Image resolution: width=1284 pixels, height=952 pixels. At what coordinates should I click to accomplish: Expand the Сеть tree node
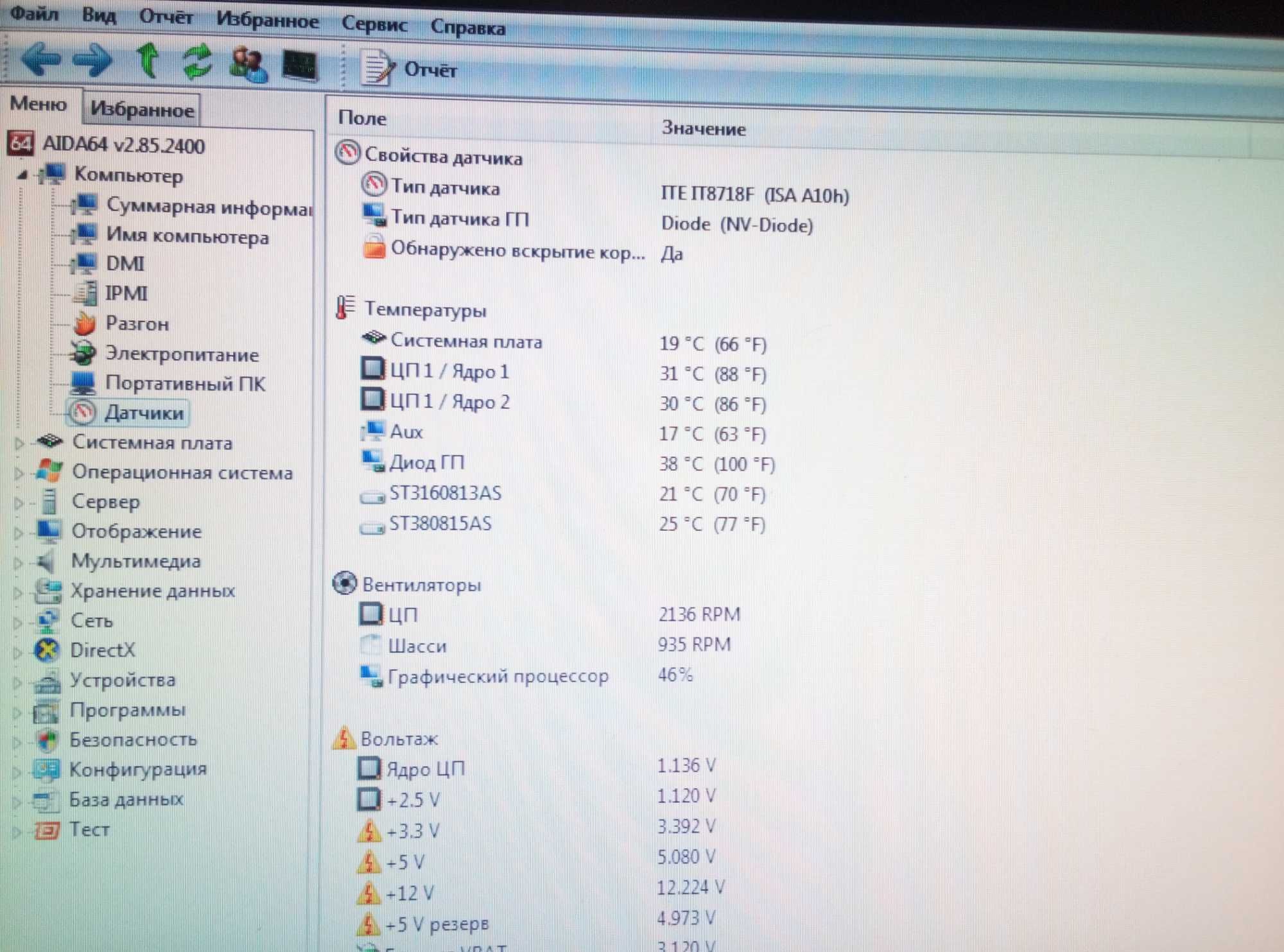click(18, 622)
